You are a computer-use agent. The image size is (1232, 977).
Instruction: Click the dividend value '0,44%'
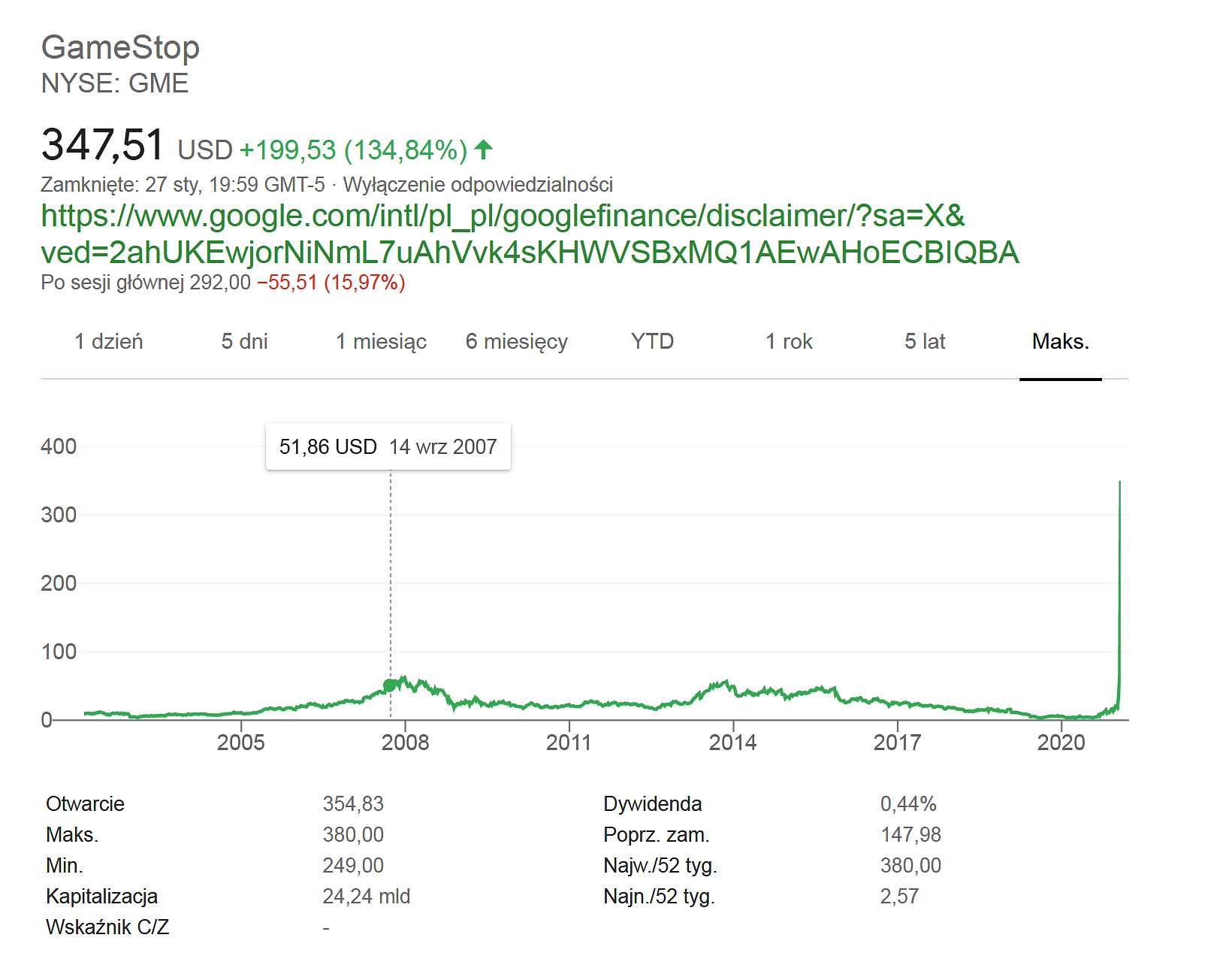(908, 804)
